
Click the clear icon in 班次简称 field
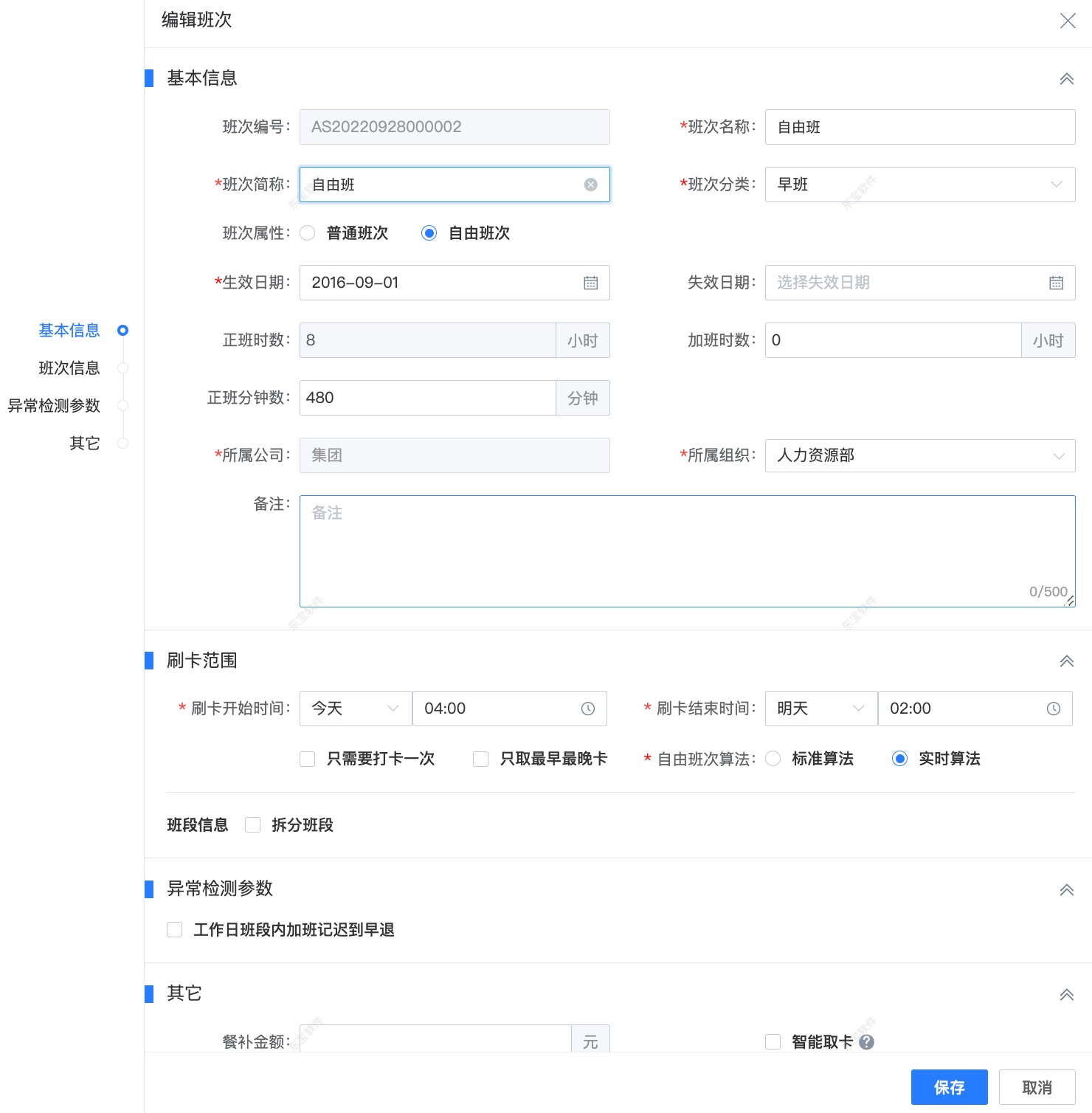tap(590, 185)
